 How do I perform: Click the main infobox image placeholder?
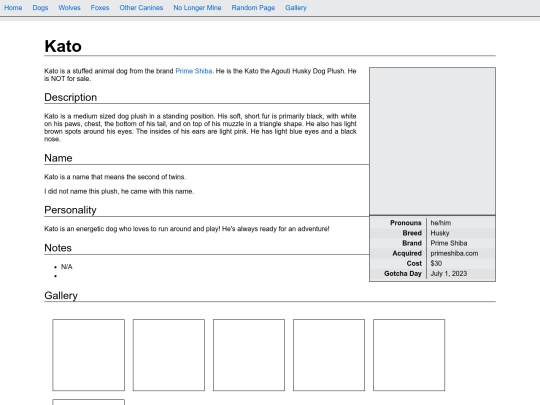433,141
